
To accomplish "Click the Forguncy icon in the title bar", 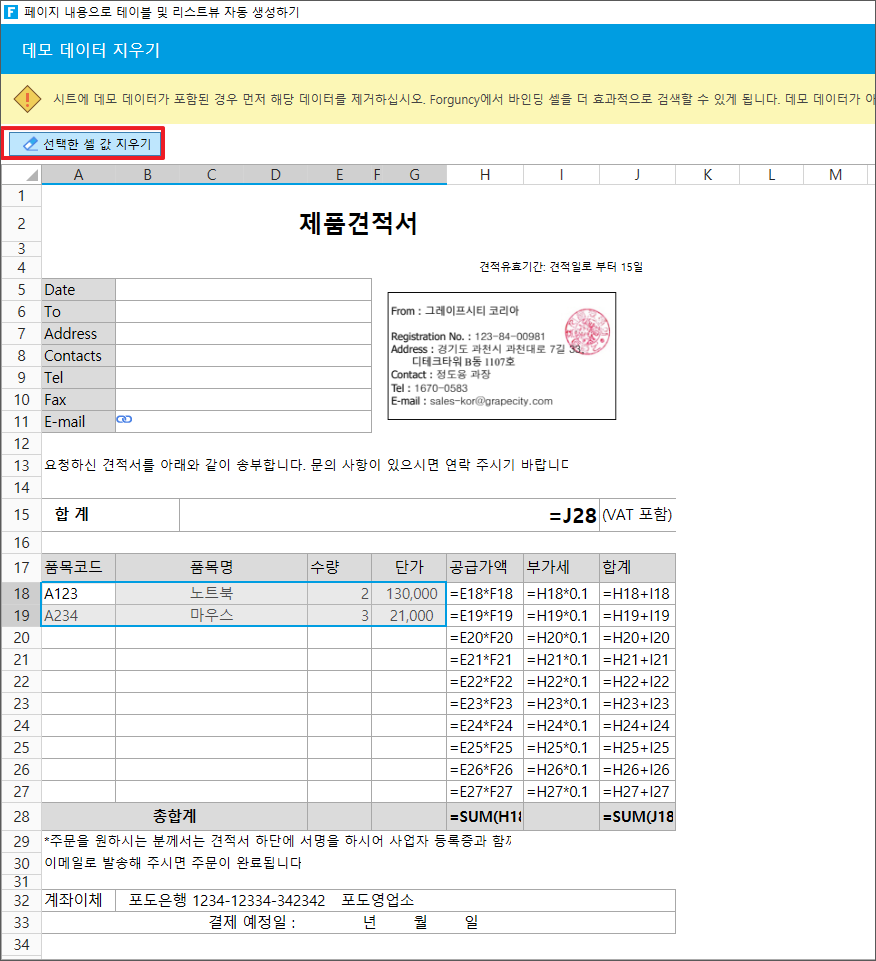I will click(11, 12).
